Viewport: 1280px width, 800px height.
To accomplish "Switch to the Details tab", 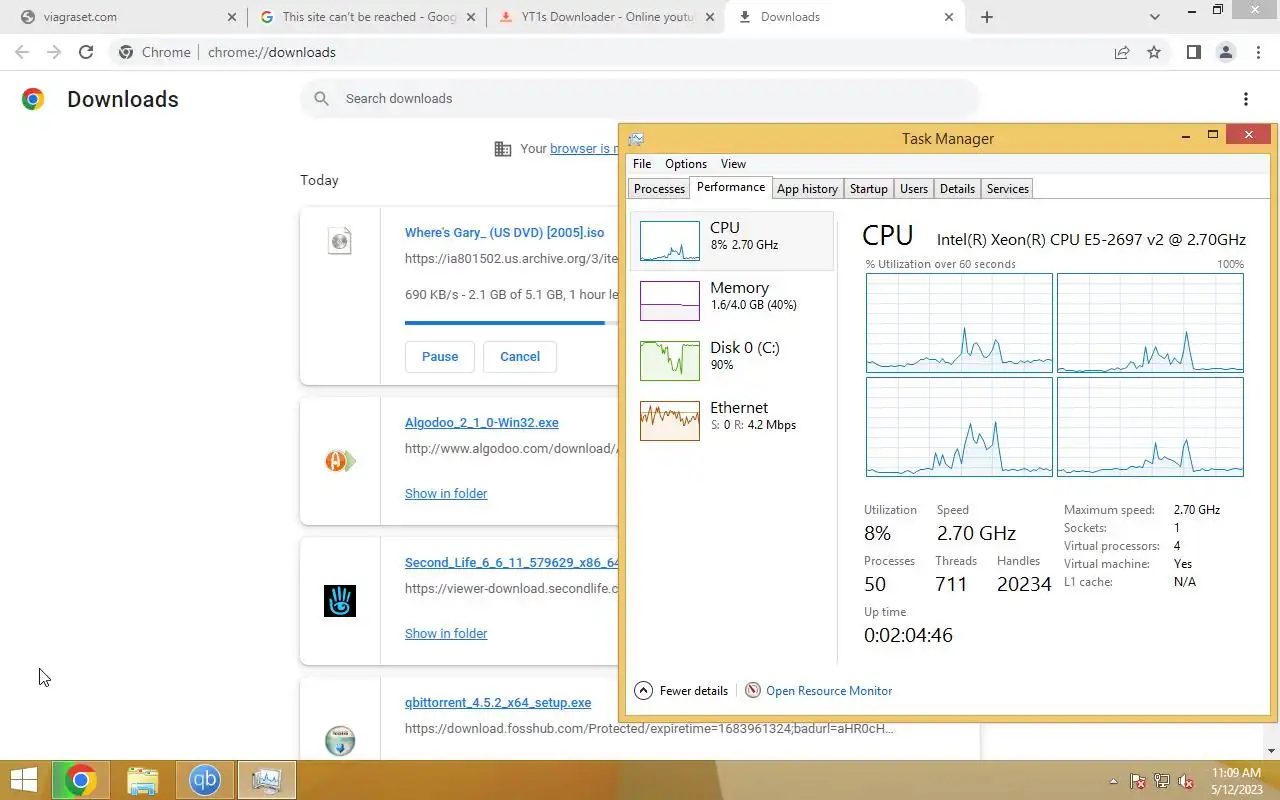I will (957, 189).
